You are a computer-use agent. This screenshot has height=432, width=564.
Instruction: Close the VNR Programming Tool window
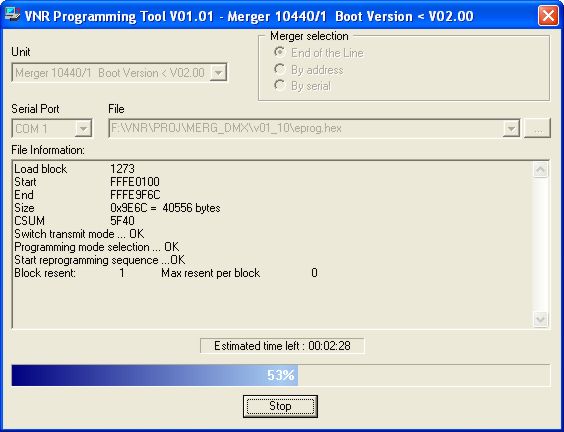pyautogui.click(x=548, y=15)
